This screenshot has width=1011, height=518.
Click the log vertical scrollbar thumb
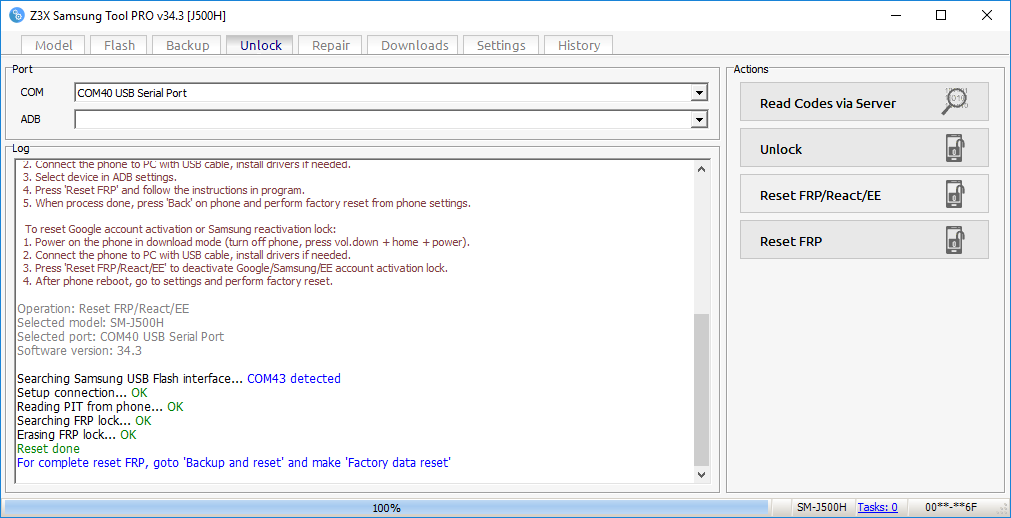tap(702, 390)
